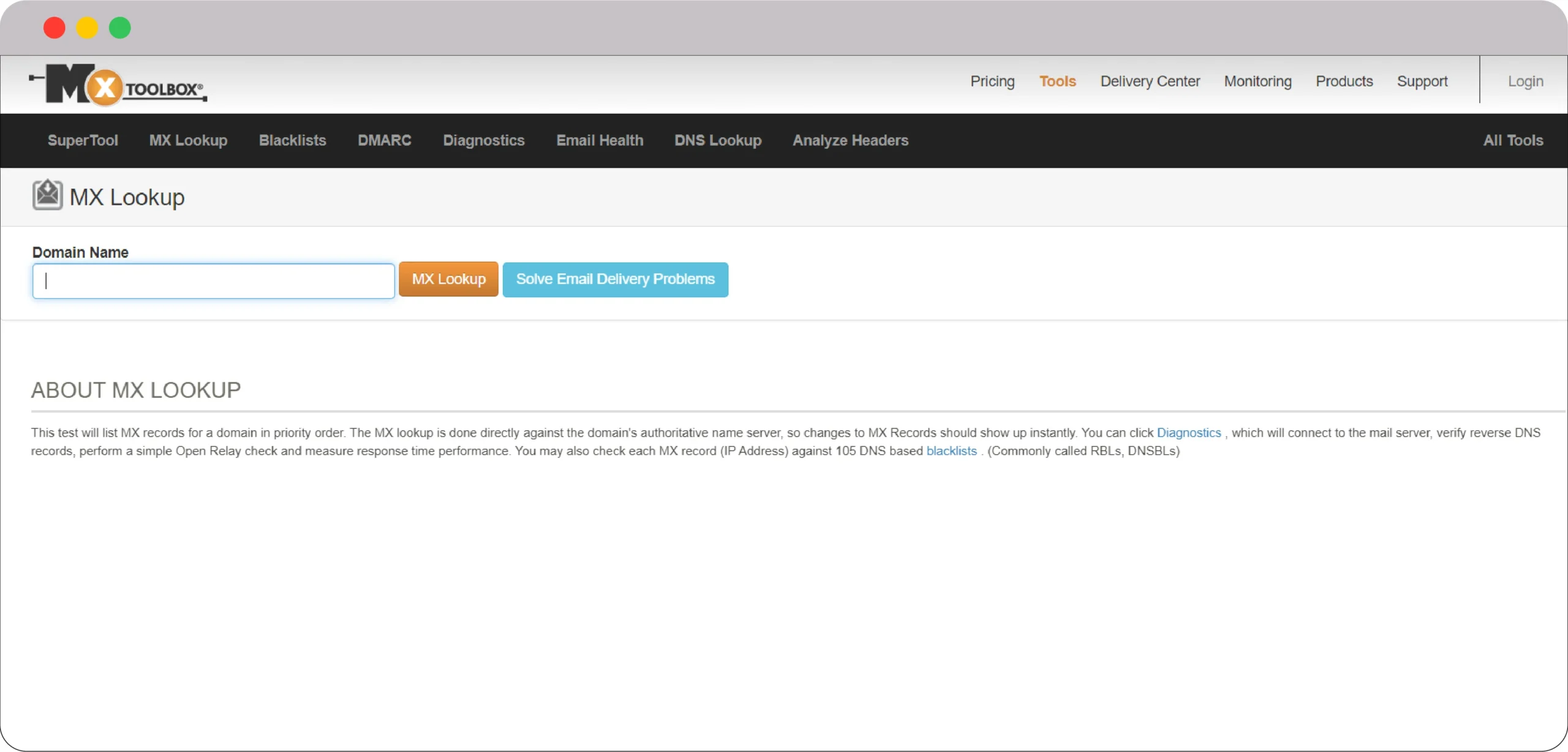Click the blacklists link in the description
This screenshot has width=1568, height=752.
point(951,451)
